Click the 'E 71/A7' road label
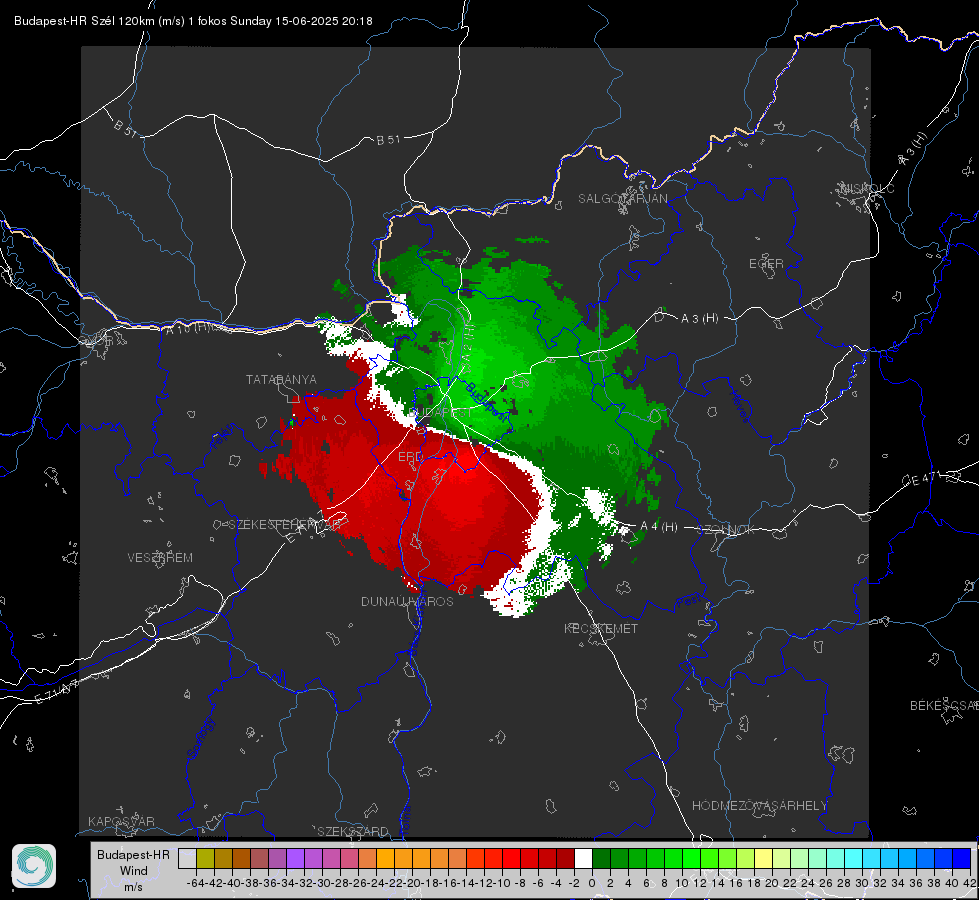This screenshot has height=900, width=979. [56, 693]
